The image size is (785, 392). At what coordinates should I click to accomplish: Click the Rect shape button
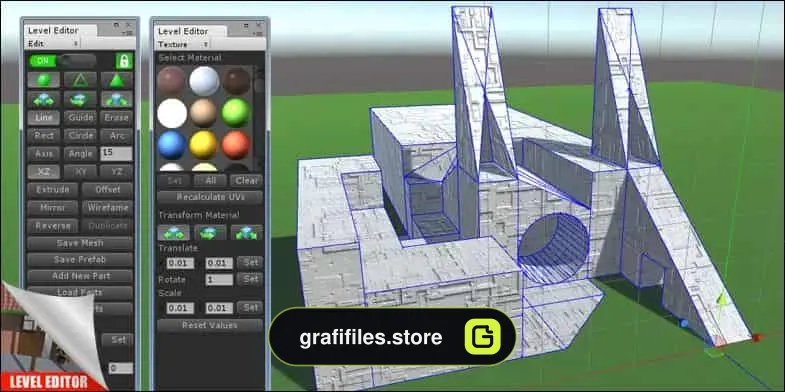[44, 136]
